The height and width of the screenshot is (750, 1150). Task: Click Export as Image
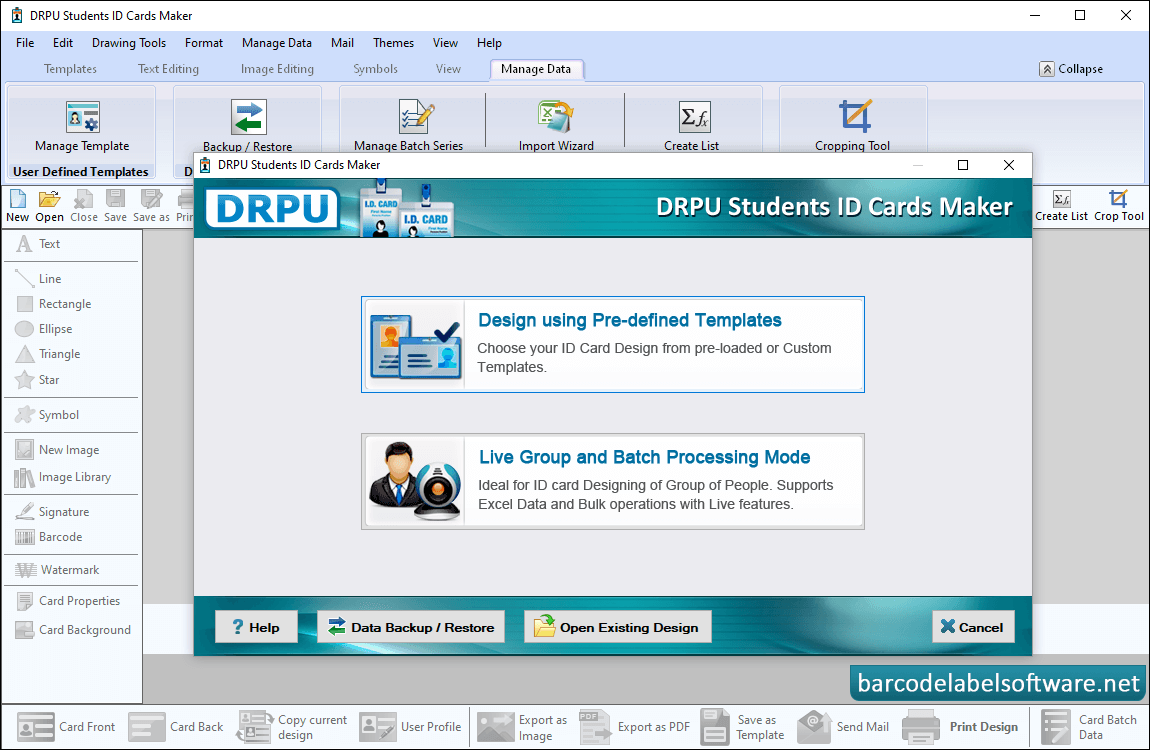522,727
